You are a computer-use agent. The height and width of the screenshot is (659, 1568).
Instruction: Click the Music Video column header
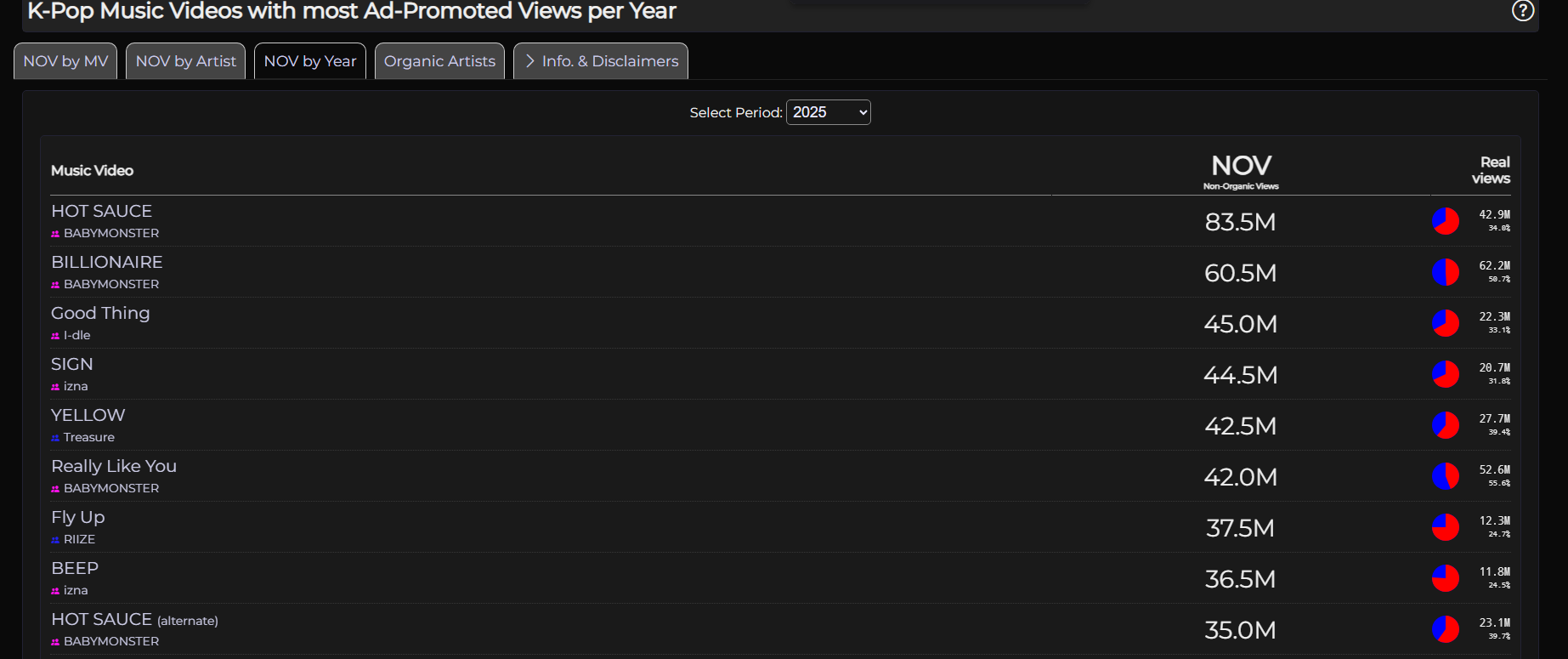pyautogui.click(x=92, y=171)
